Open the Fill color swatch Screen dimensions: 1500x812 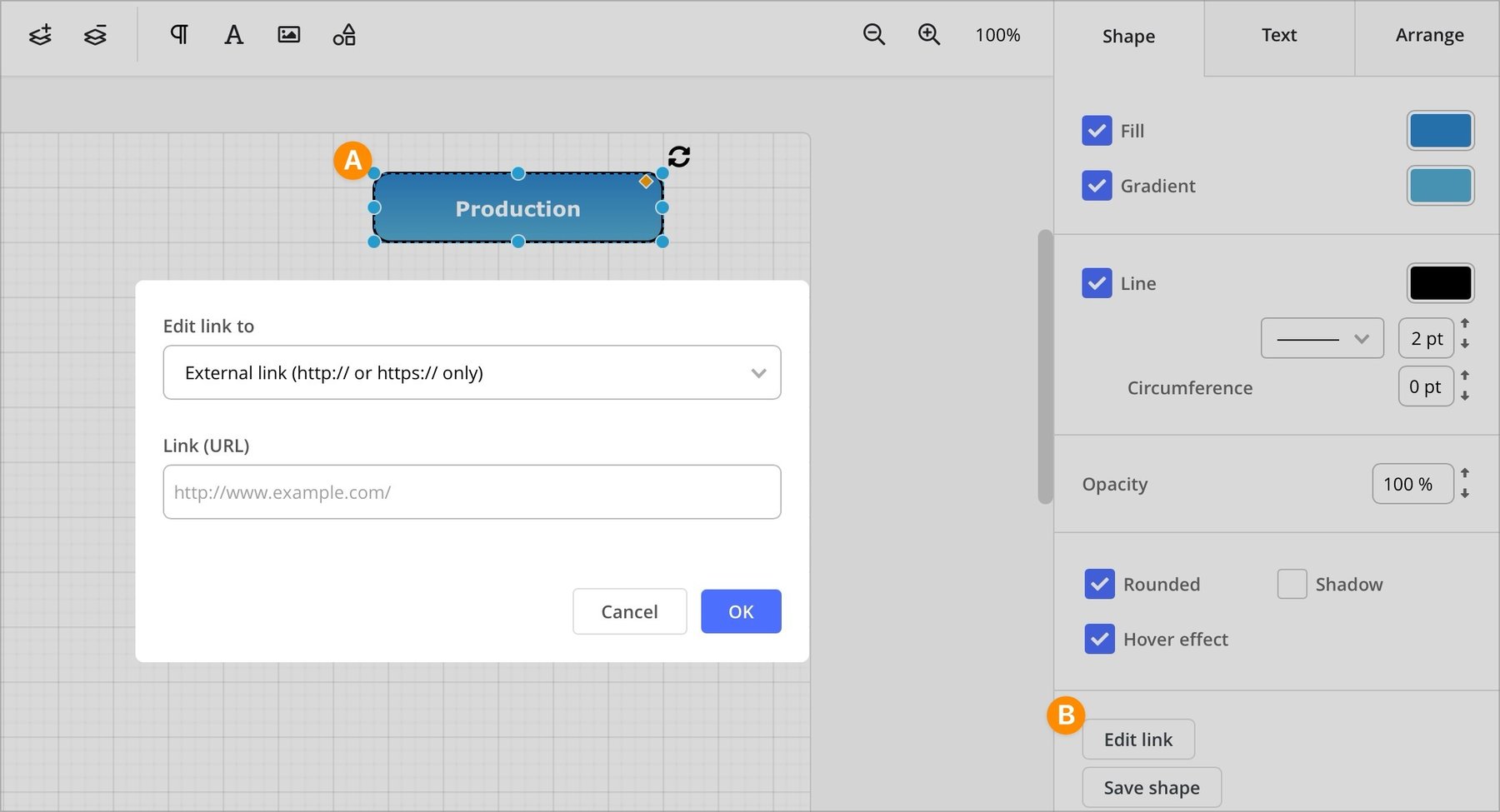click(x=1441, y=131)
